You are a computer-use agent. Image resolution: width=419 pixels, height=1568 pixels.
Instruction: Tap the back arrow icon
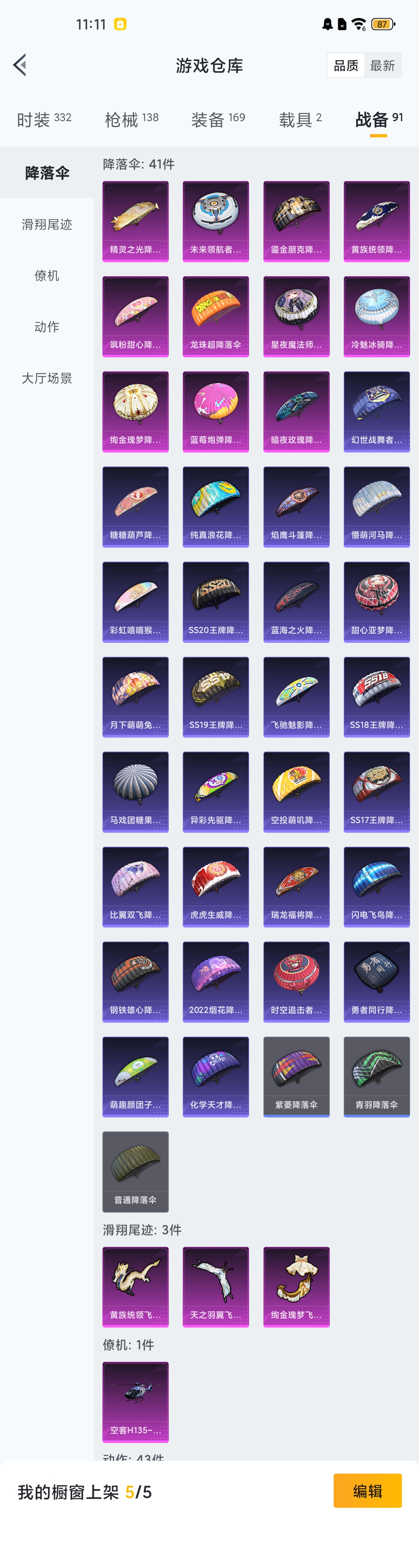(x=20, y=65)
